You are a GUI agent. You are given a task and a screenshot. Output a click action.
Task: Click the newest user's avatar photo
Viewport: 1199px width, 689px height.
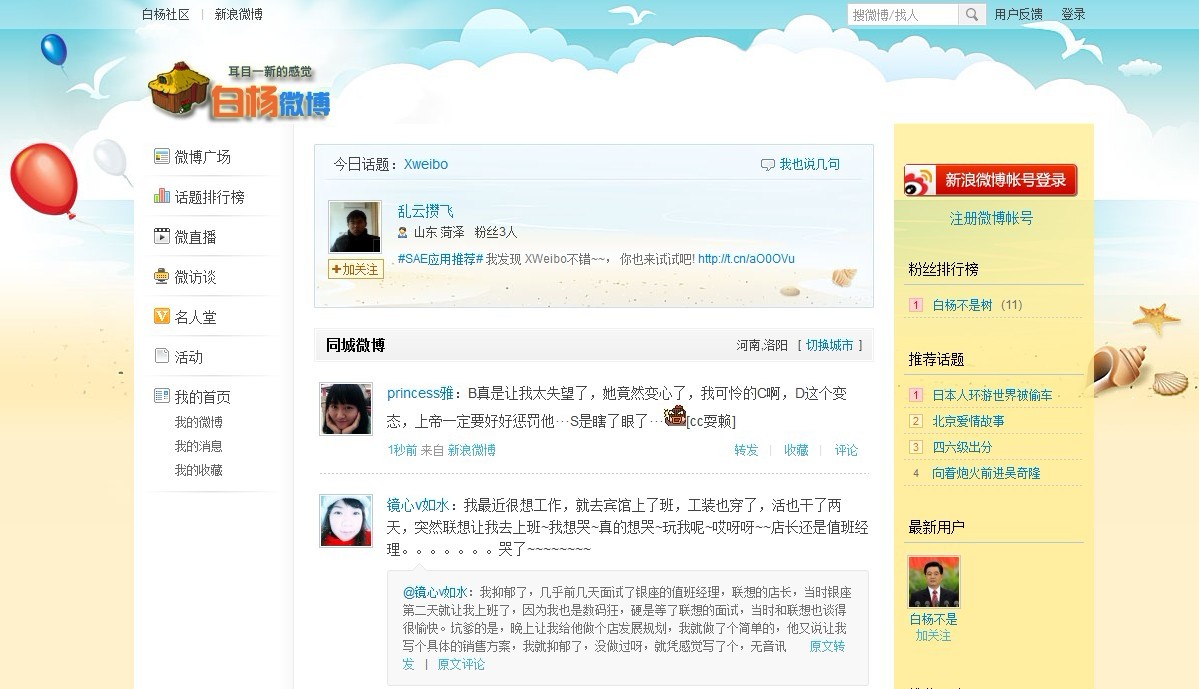coord(934,582)
